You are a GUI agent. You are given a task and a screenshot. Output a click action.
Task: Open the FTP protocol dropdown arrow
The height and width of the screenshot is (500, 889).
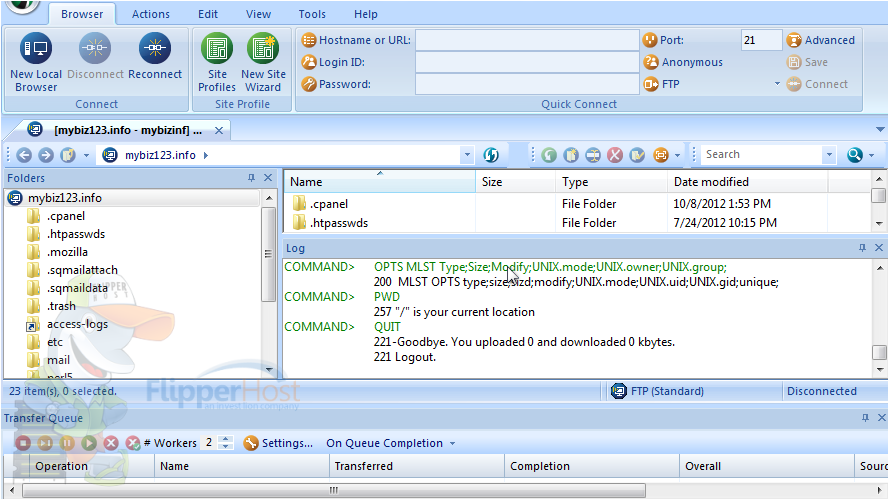tap(777, 84)
